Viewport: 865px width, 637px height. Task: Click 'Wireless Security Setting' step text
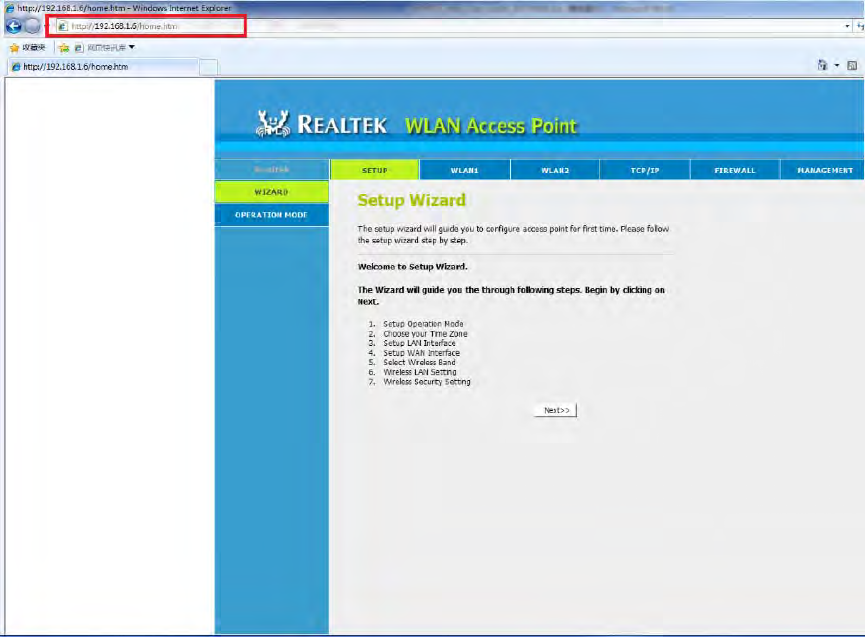pos(427,382)
